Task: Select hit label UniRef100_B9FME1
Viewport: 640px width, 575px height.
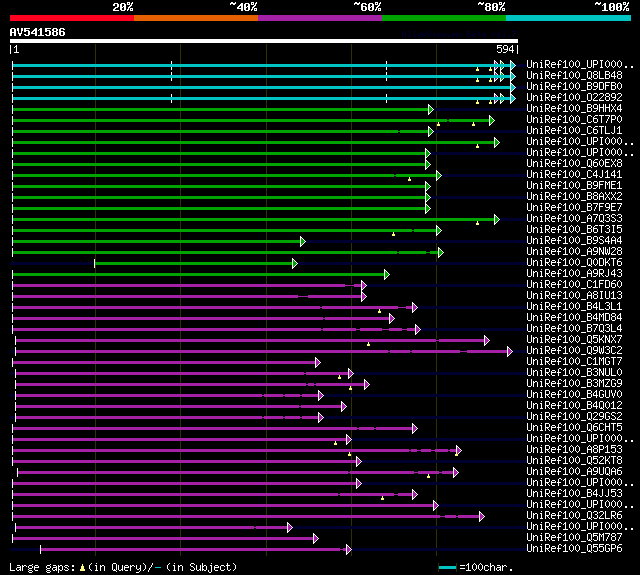Action: [x=574, y=186]
